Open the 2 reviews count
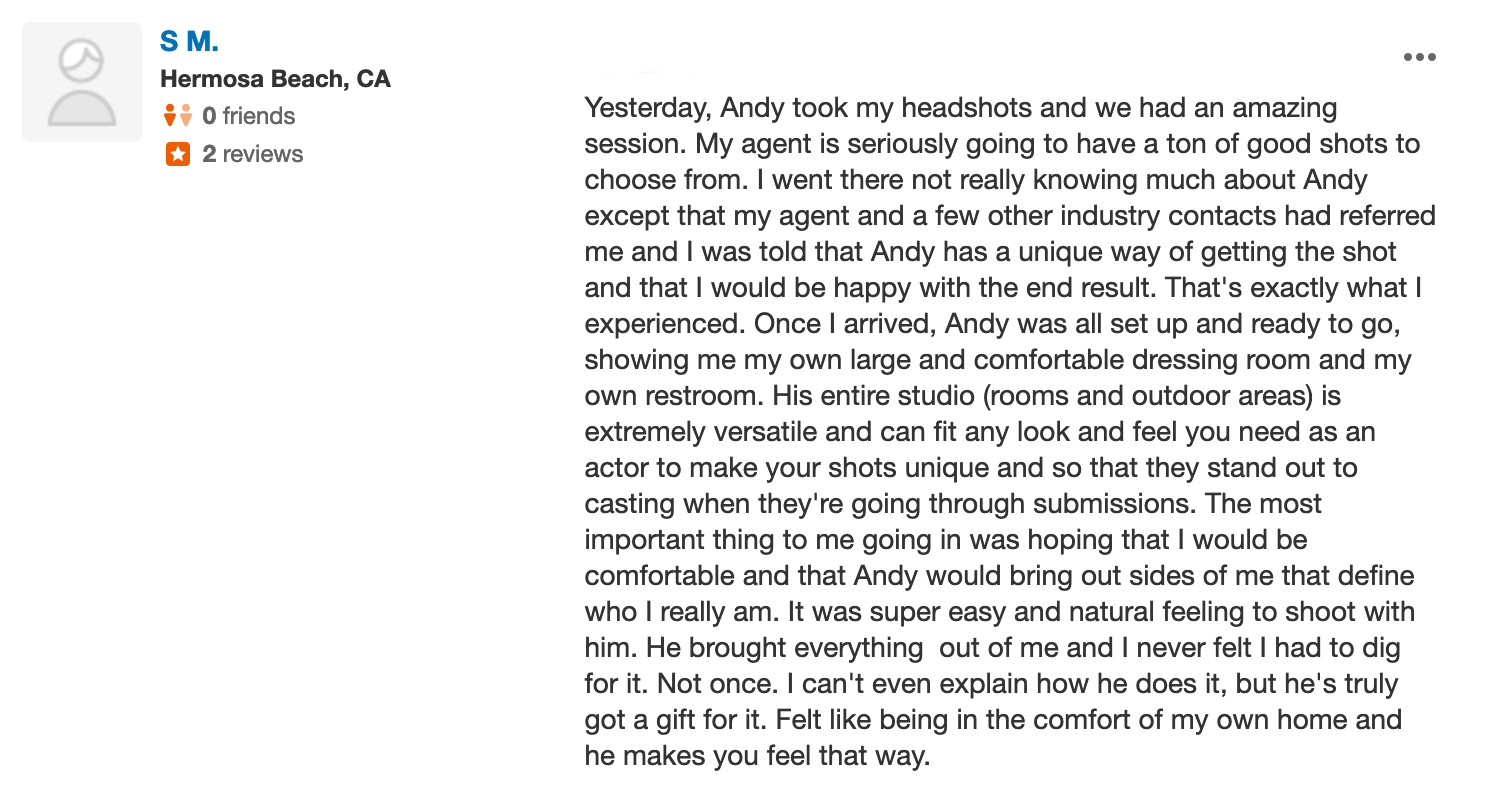The image size is (1490, 806). 253,154
